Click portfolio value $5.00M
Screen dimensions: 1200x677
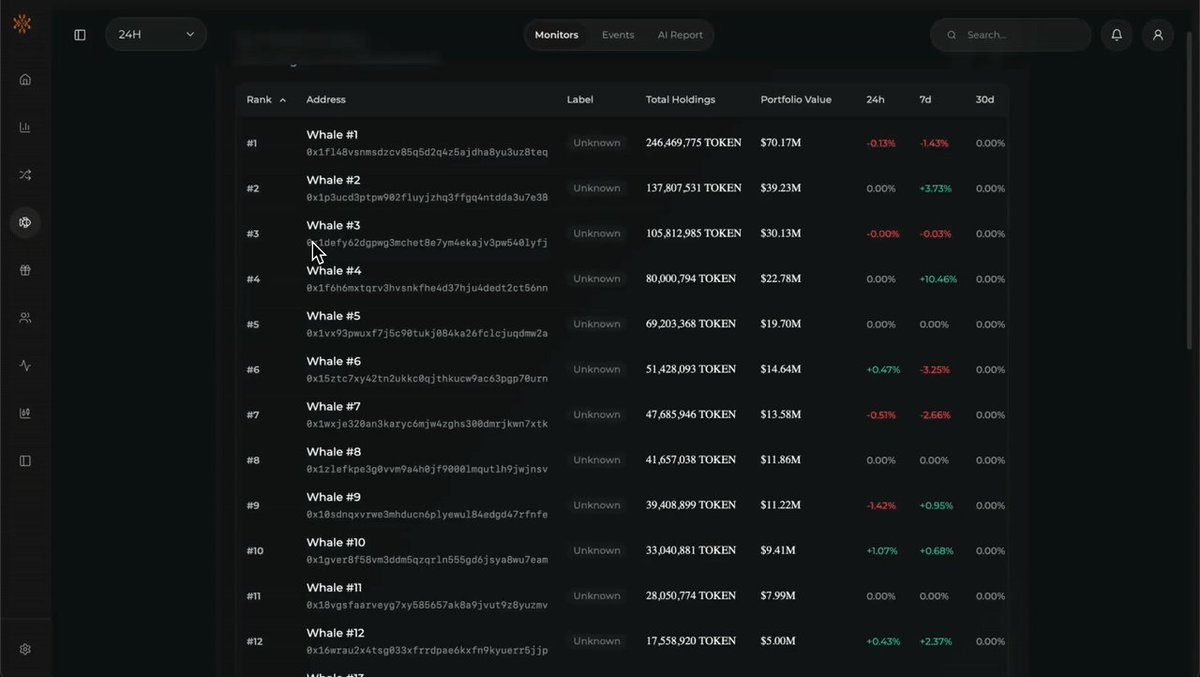(778, 641)
